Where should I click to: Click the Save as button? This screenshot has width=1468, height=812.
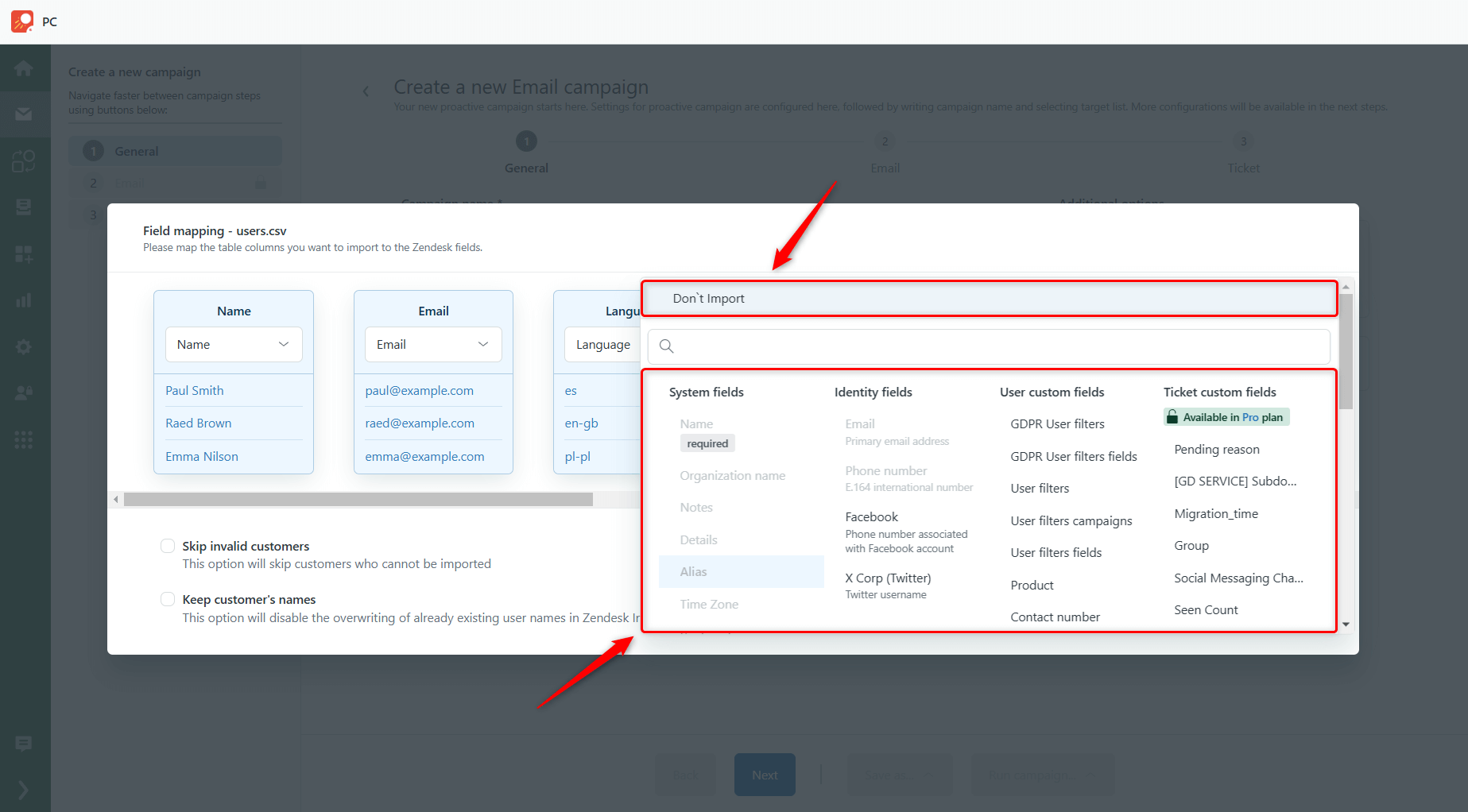coord(899,775)
